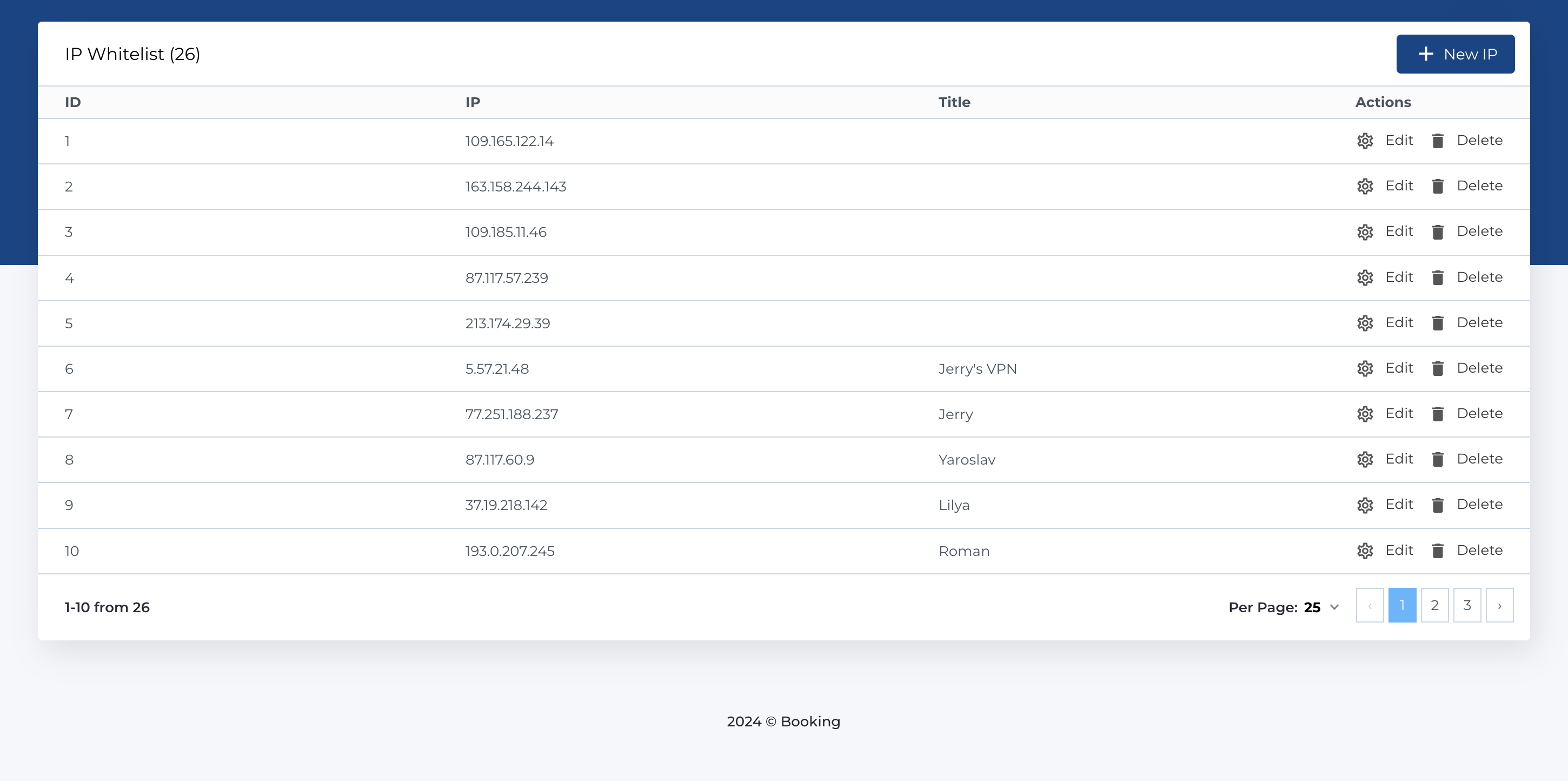Click the next page arrow
The height and width of the screenshot is (781, 1568).
coord(1499,605)
